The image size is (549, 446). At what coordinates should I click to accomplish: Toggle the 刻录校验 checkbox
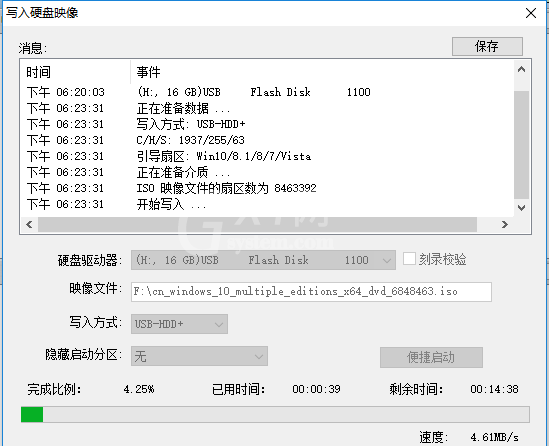(409, 259)
